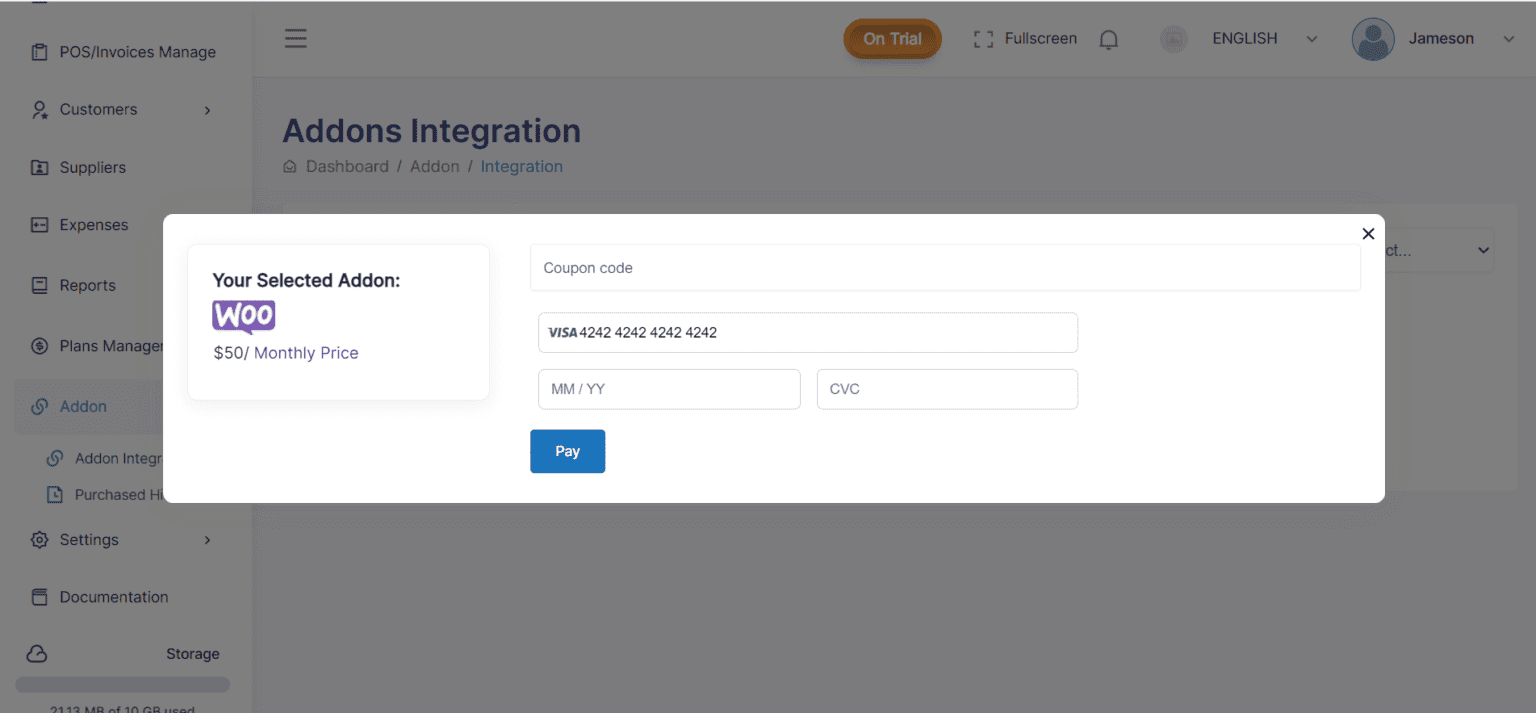Viewport: 1536px width, 713px height.
Task: Focus the card number field
Action: click(808, 333)
